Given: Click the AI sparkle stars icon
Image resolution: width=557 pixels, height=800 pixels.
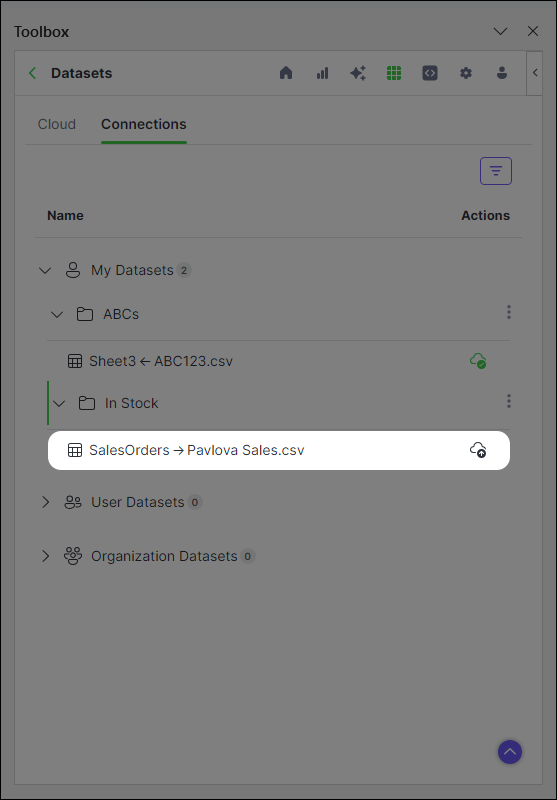Looking at the screenshot, I should pos(358,73).
